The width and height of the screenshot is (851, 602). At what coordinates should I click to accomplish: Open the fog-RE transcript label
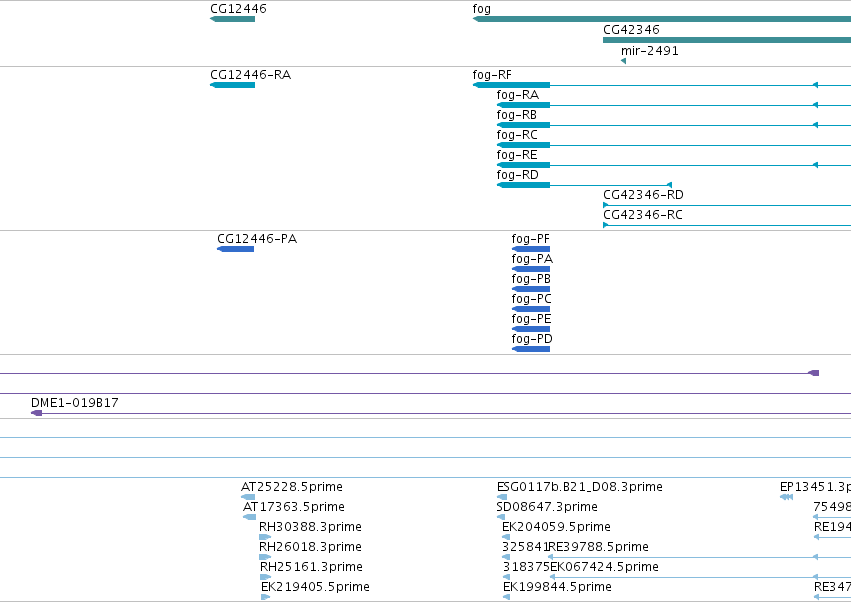(x=517, y=155)
